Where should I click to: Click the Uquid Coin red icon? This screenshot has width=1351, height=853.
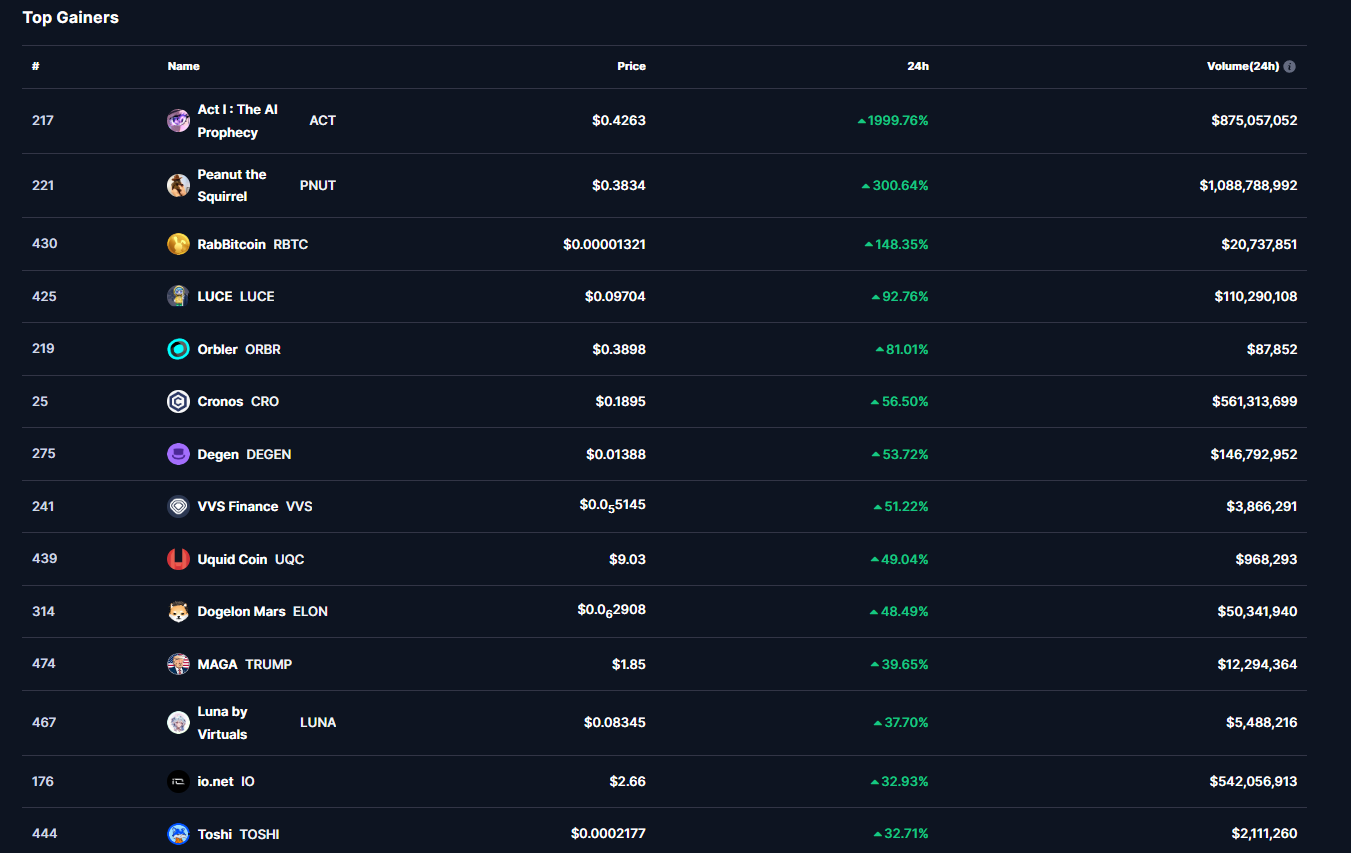[178, 559]
